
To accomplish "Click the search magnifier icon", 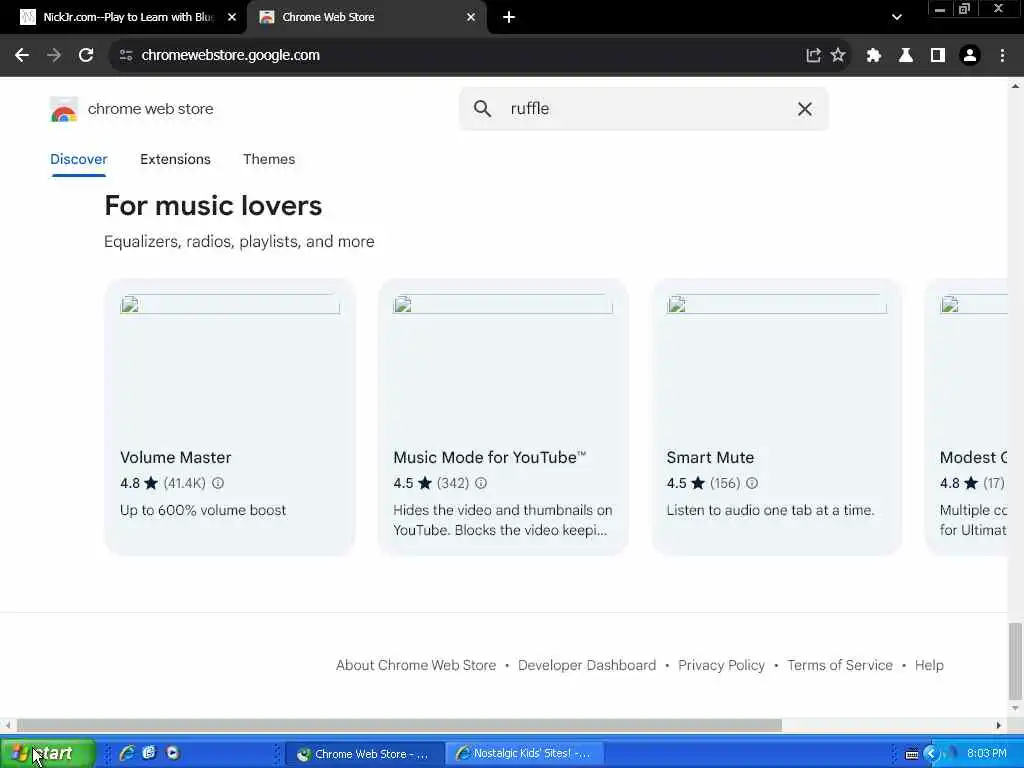I will pos(482,108).
